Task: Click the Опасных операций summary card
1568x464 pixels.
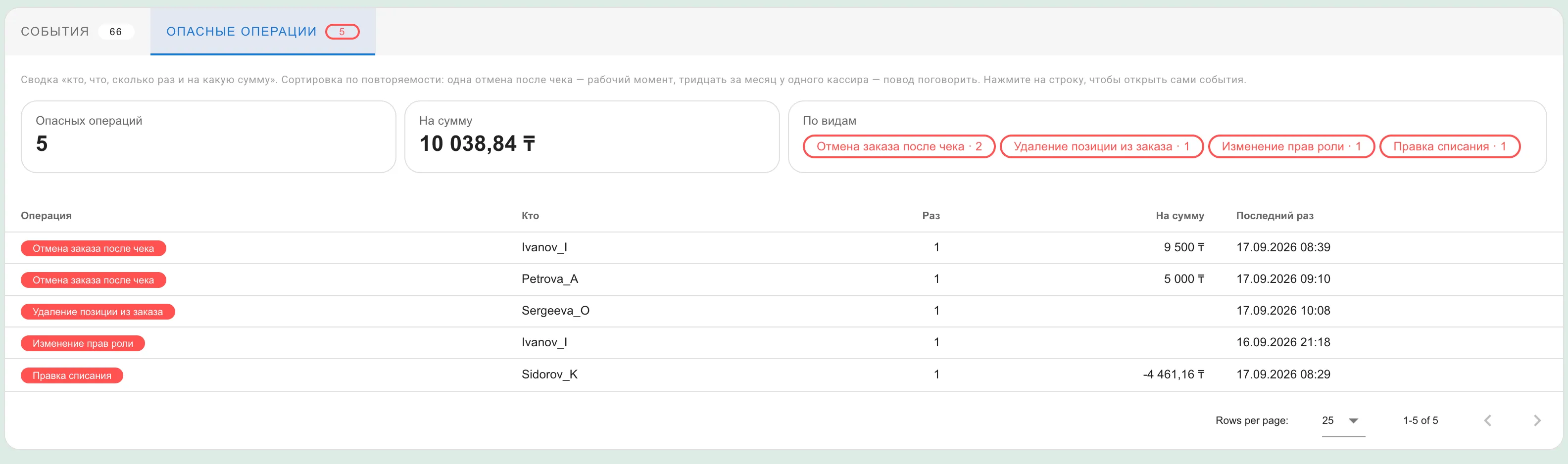Action: click(x=208, y=137)
